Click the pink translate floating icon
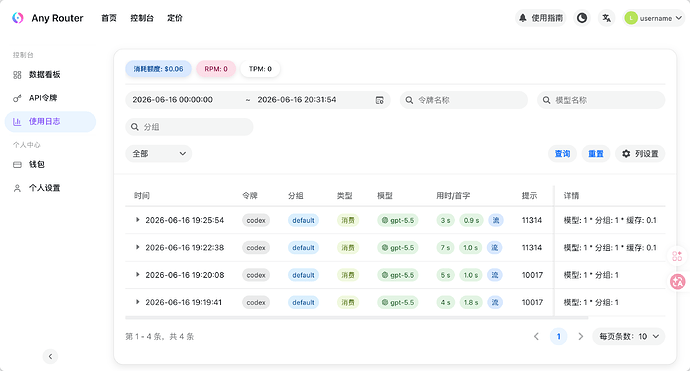 pyautogui.click(x=678, y=282)
